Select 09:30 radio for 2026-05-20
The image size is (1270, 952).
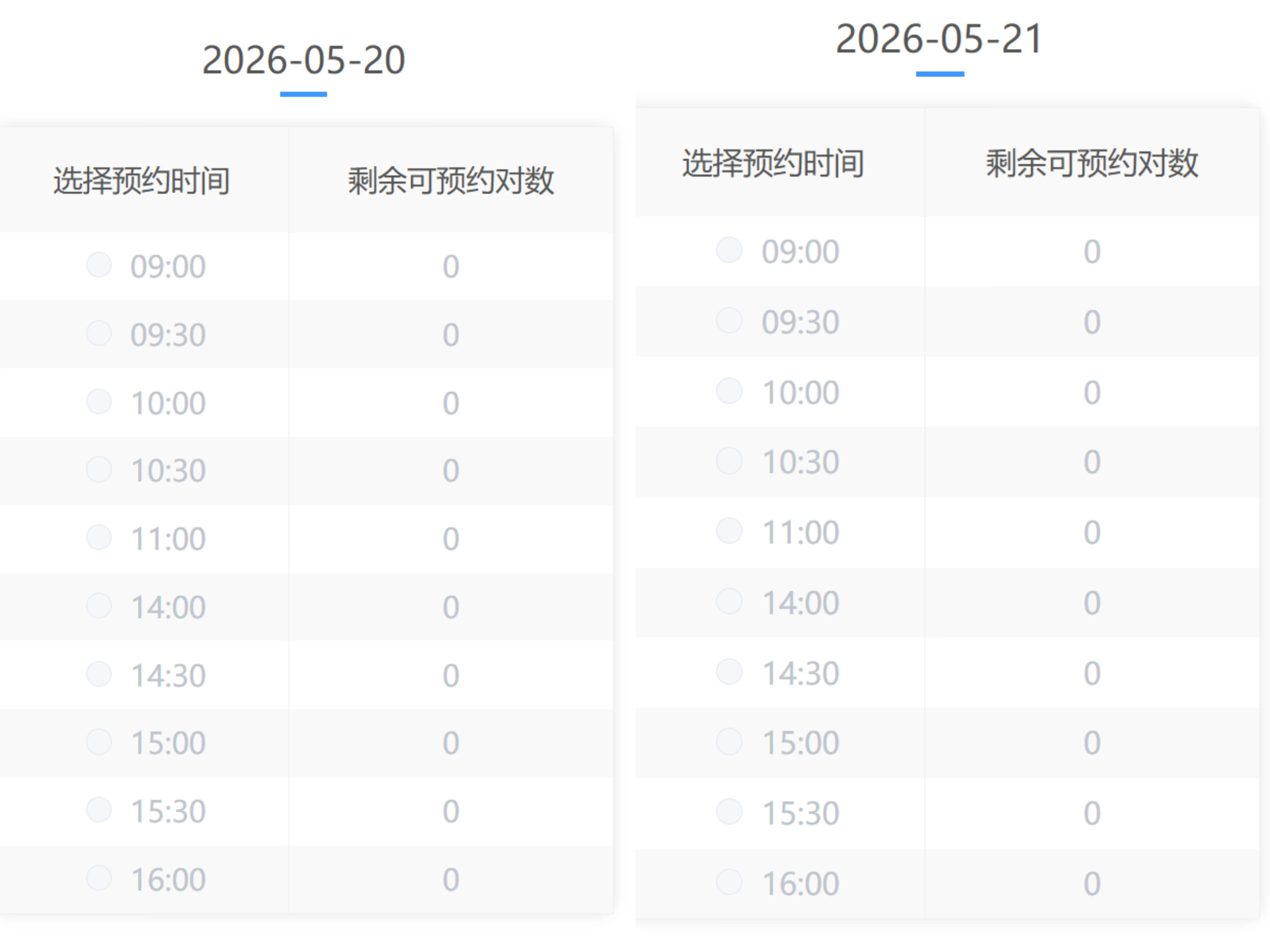pos(99,333)
